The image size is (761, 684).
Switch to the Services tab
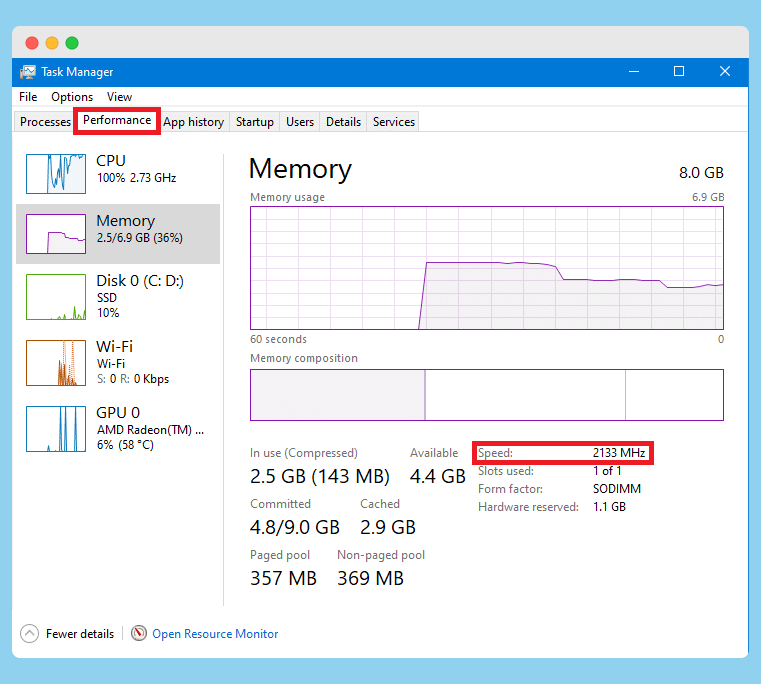tap(394, 122)
